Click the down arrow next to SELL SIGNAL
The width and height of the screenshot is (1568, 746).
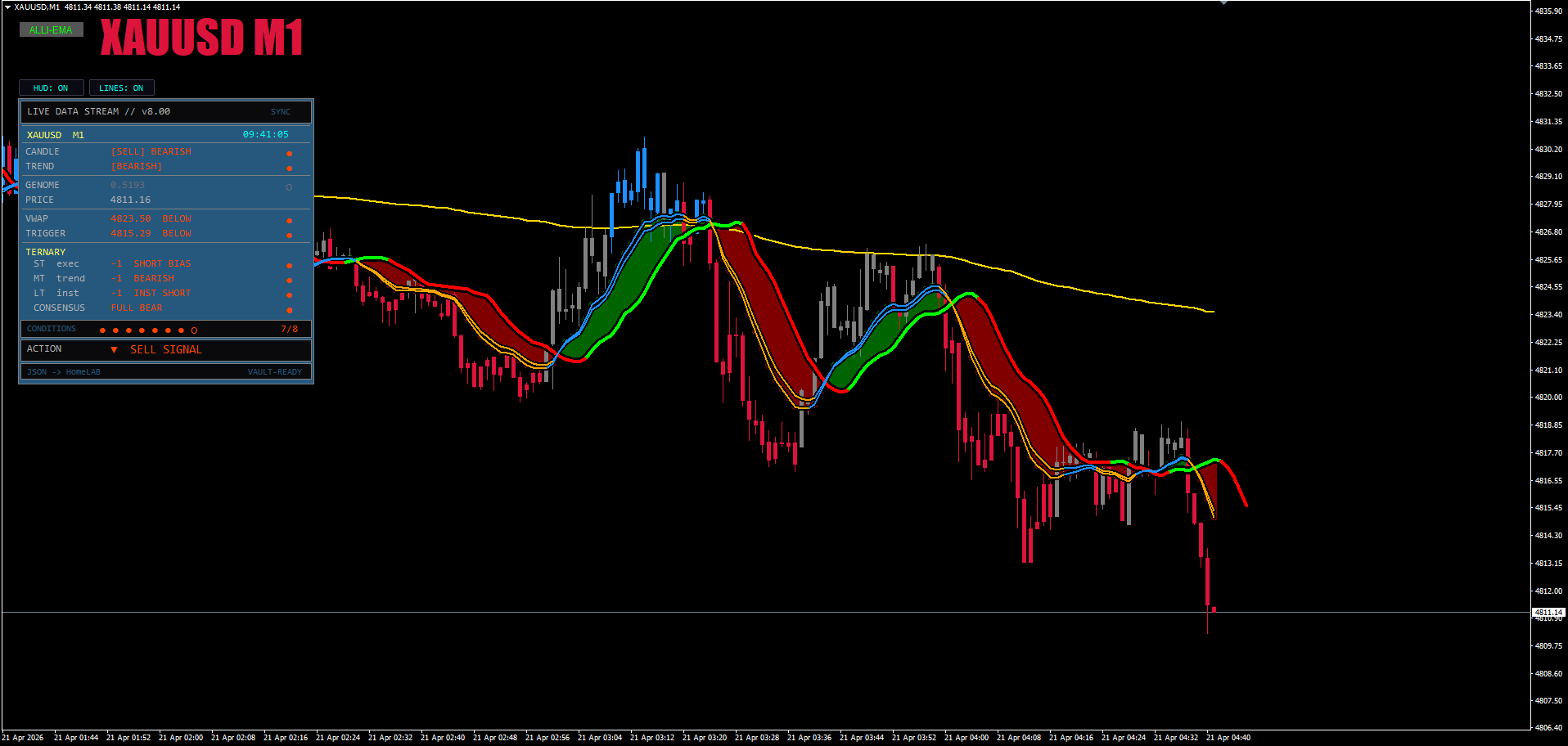click(x=114, y=350)
